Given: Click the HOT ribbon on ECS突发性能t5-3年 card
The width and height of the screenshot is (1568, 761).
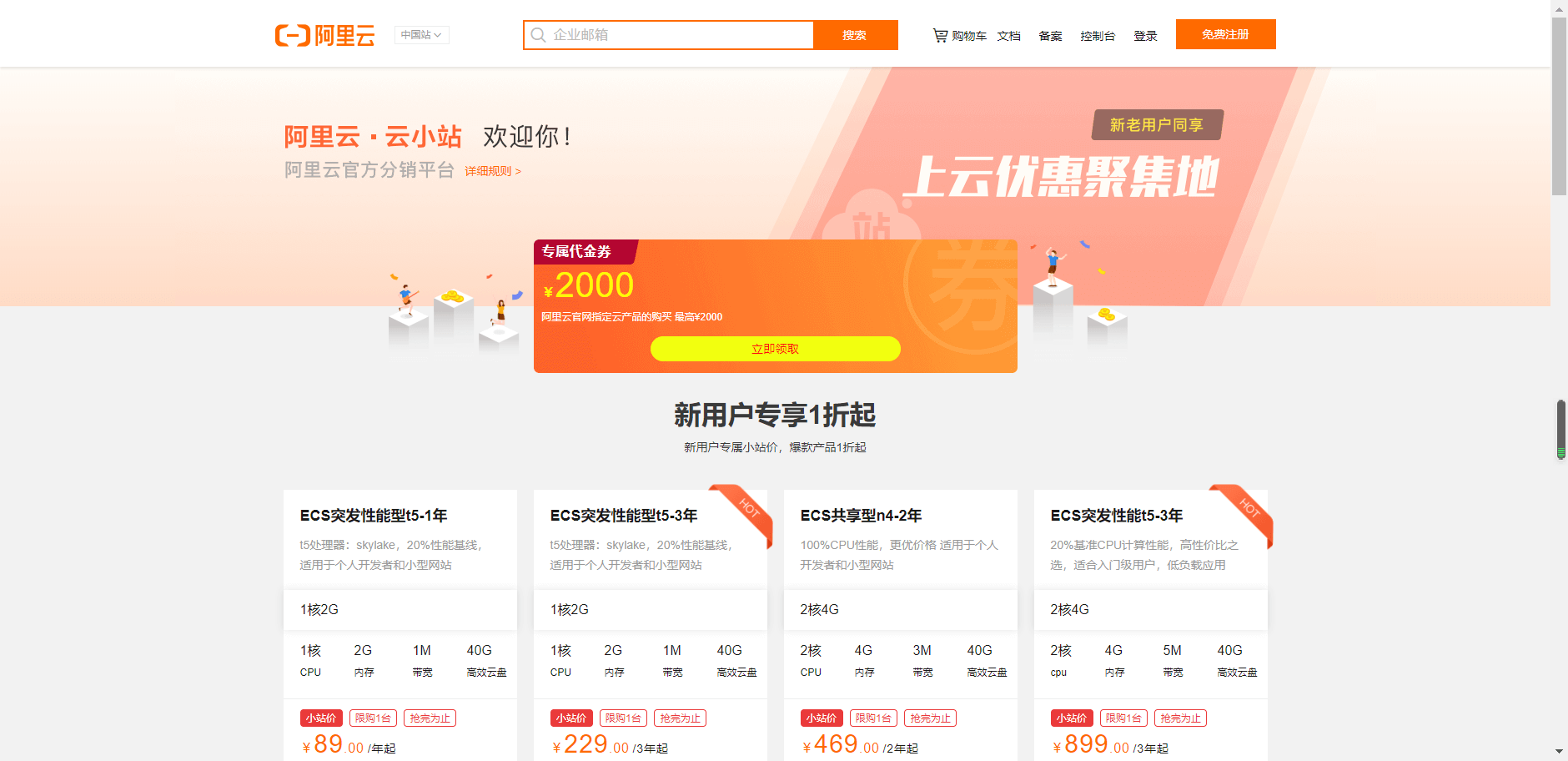Looking at the screenshot, I should (1247, 511).
